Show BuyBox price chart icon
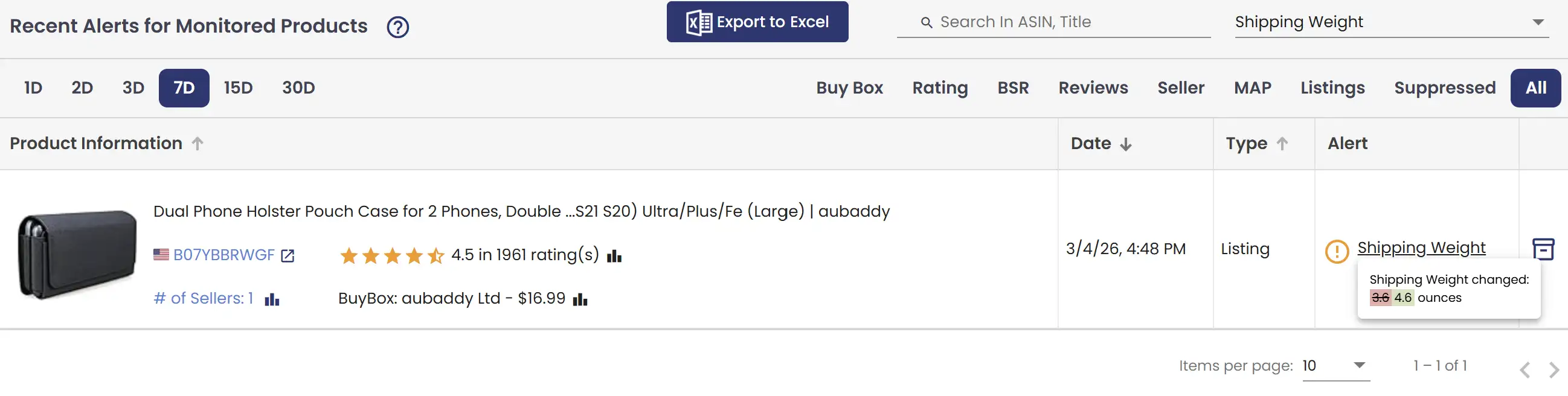 pos(580,299)
